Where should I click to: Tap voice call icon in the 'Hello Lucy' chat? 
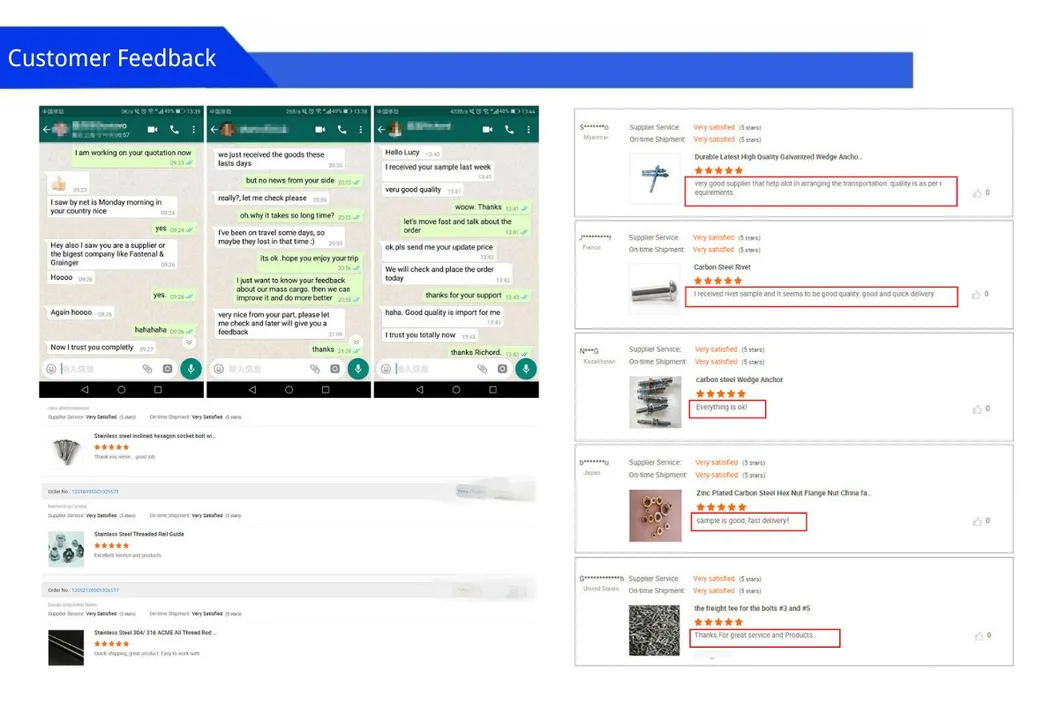coord(510,130)
